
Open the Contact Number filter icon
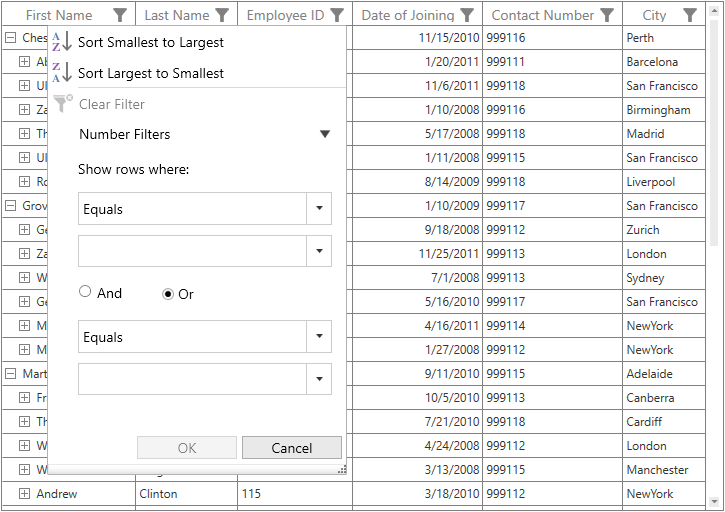tap(607, 15)
